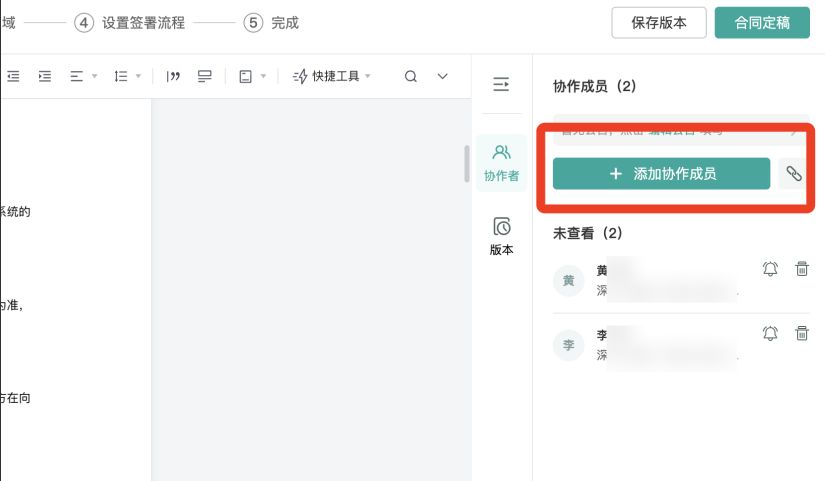Screen dimensions: 825x481
Task: Open the line spacing dropdown
Action: coord(127,76)
